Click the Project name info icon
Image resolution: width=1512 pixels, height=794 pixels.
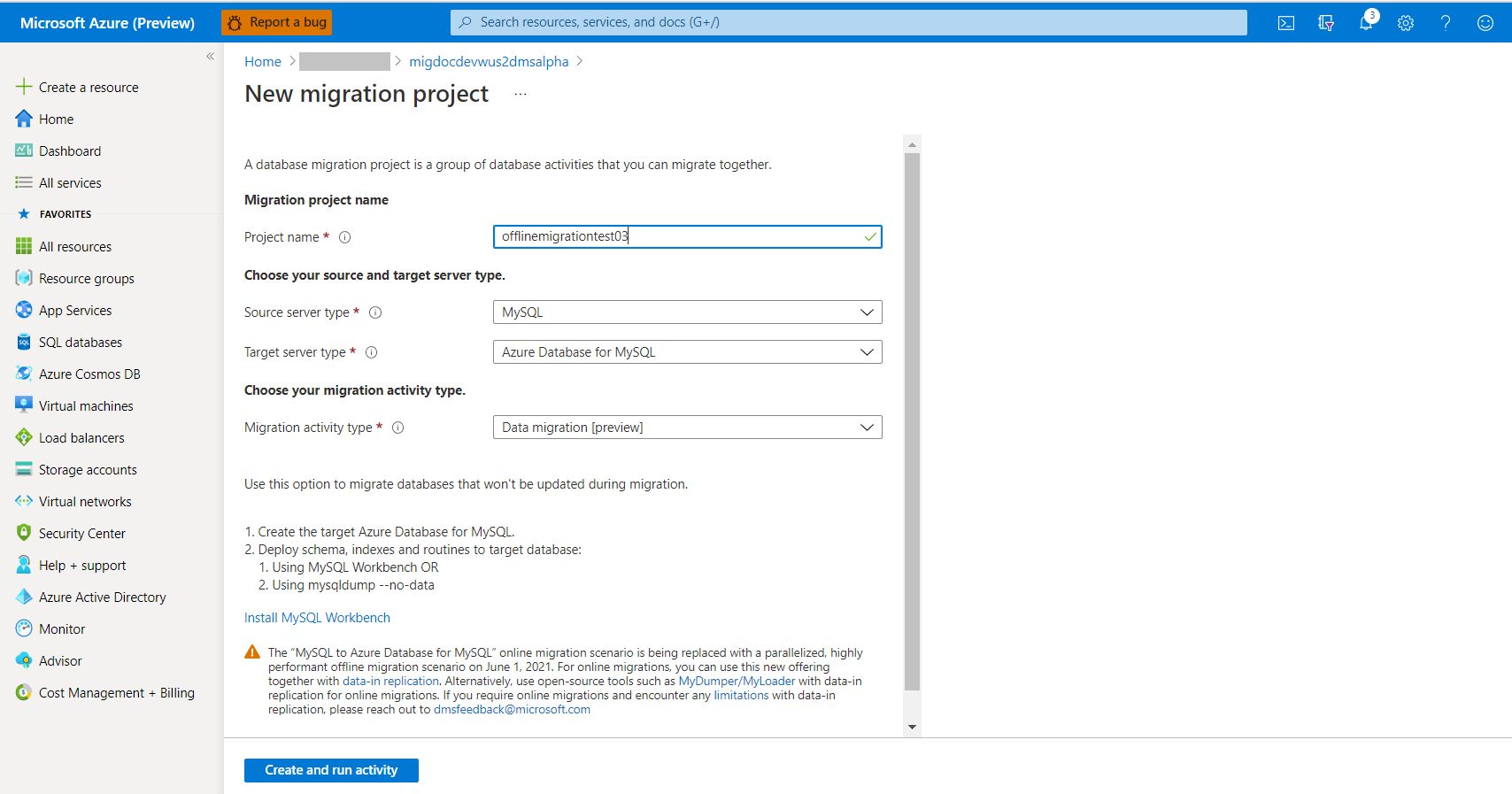pos(345,237)
